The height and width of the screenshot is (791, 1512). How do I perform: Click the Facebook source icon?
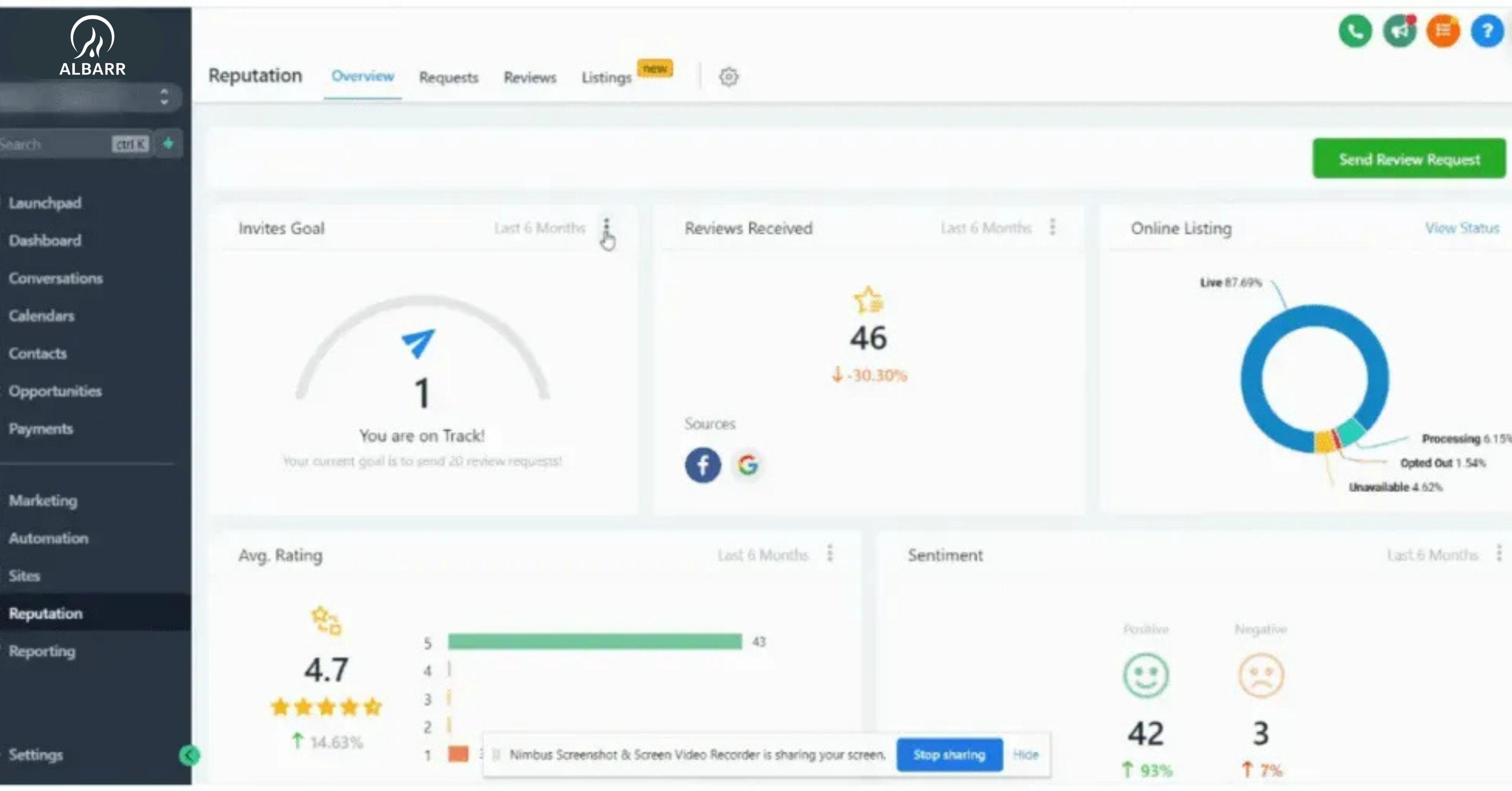click(x=703, y=465)
